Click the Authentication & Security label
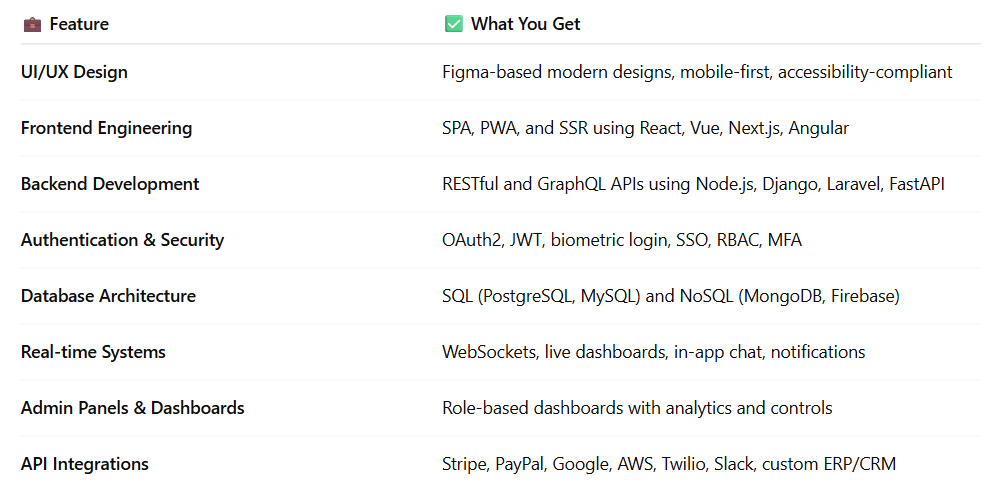The image size is (997, 504). pyautogui.click(x=122, y=240)
